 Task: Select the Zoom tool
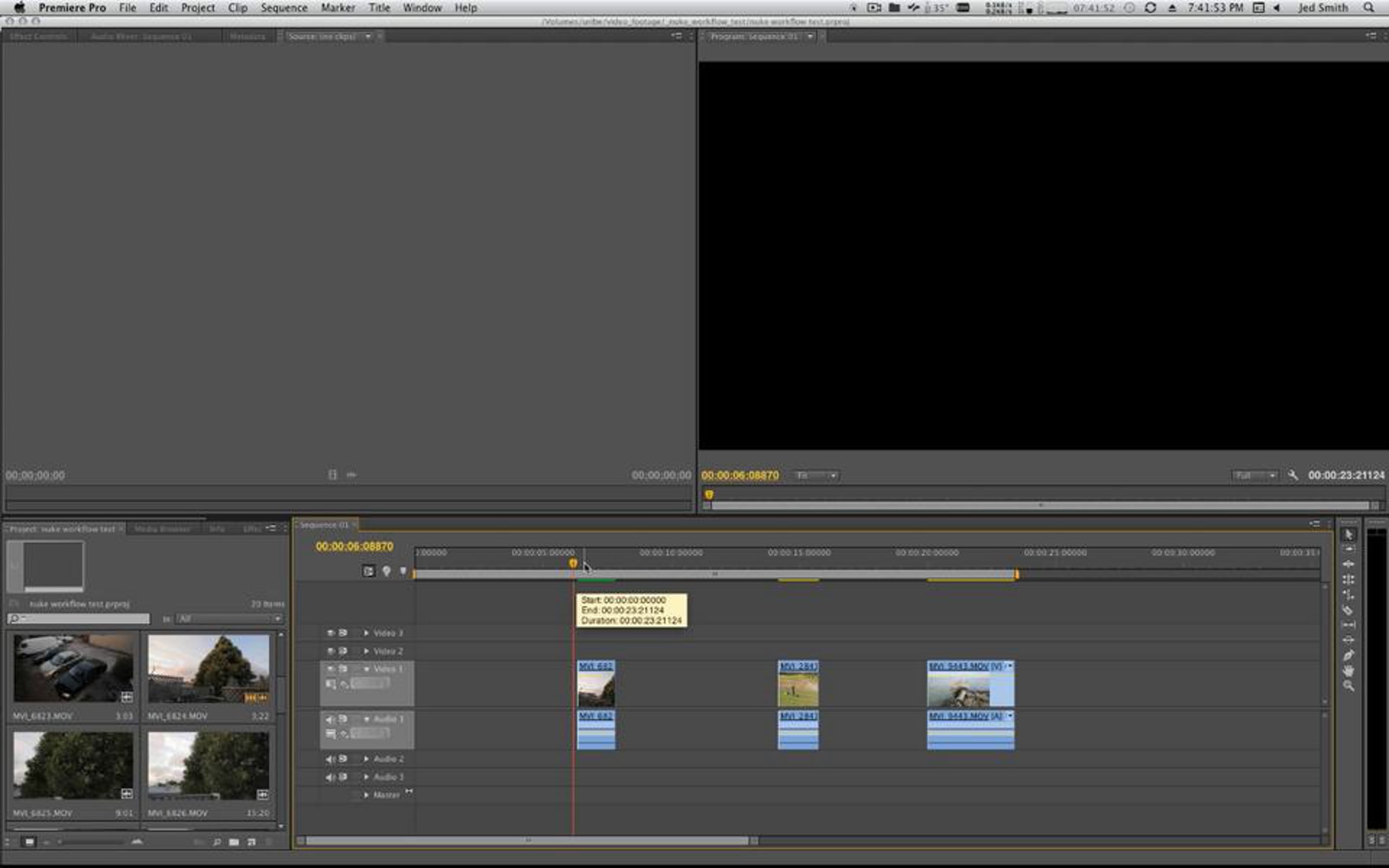(x=1348, y=686)
